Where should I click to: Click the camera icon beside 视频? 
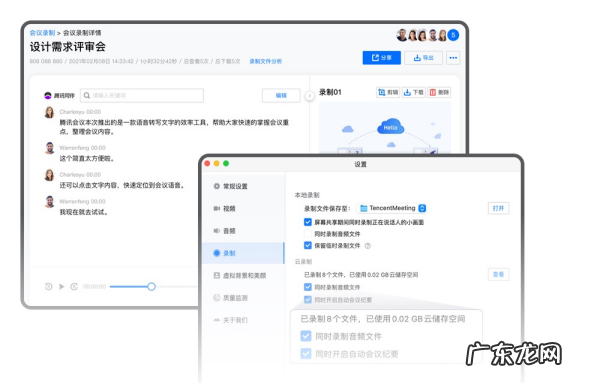(217, 209)
